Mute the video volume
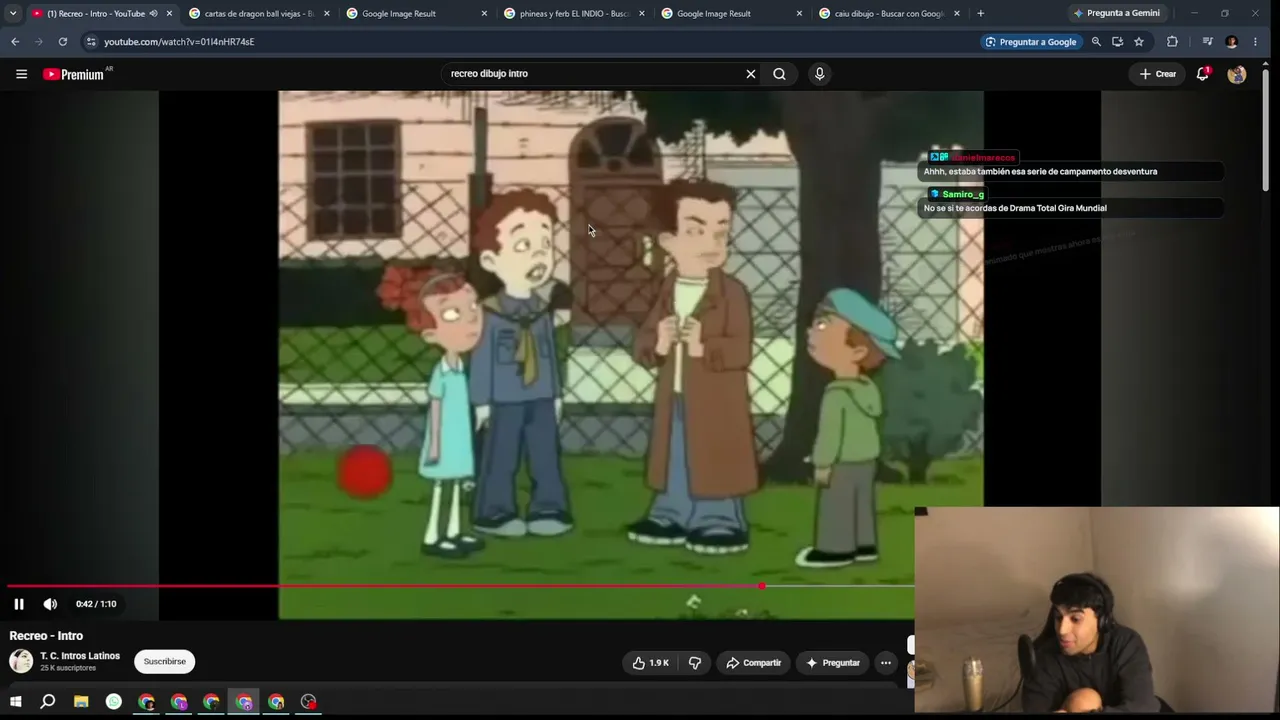This screenshot has height=720, width=1280. 50,604
